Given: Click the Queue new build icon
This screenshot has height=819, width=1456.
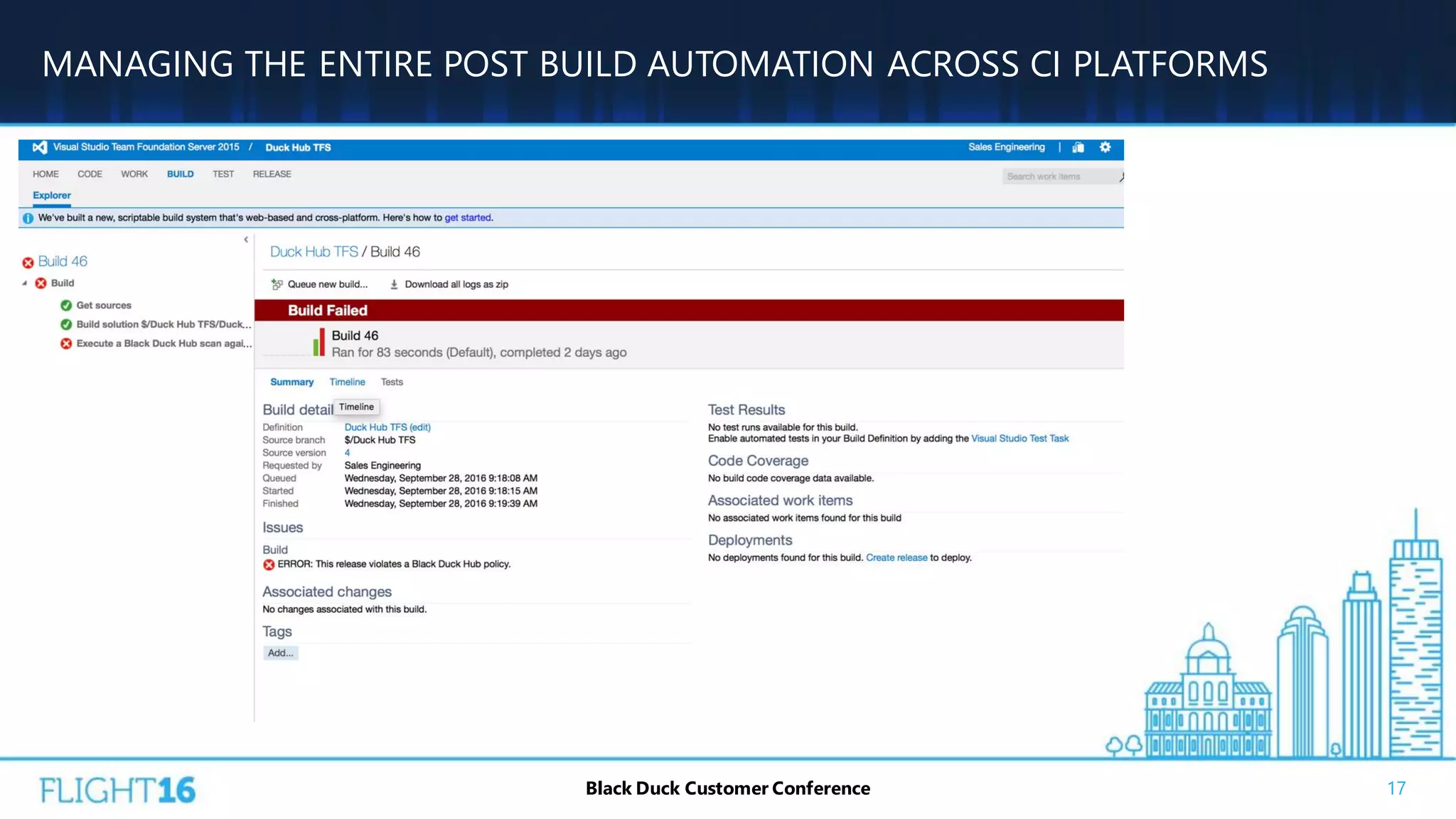Looking at the screenshot, I should [x=277, y=284].
